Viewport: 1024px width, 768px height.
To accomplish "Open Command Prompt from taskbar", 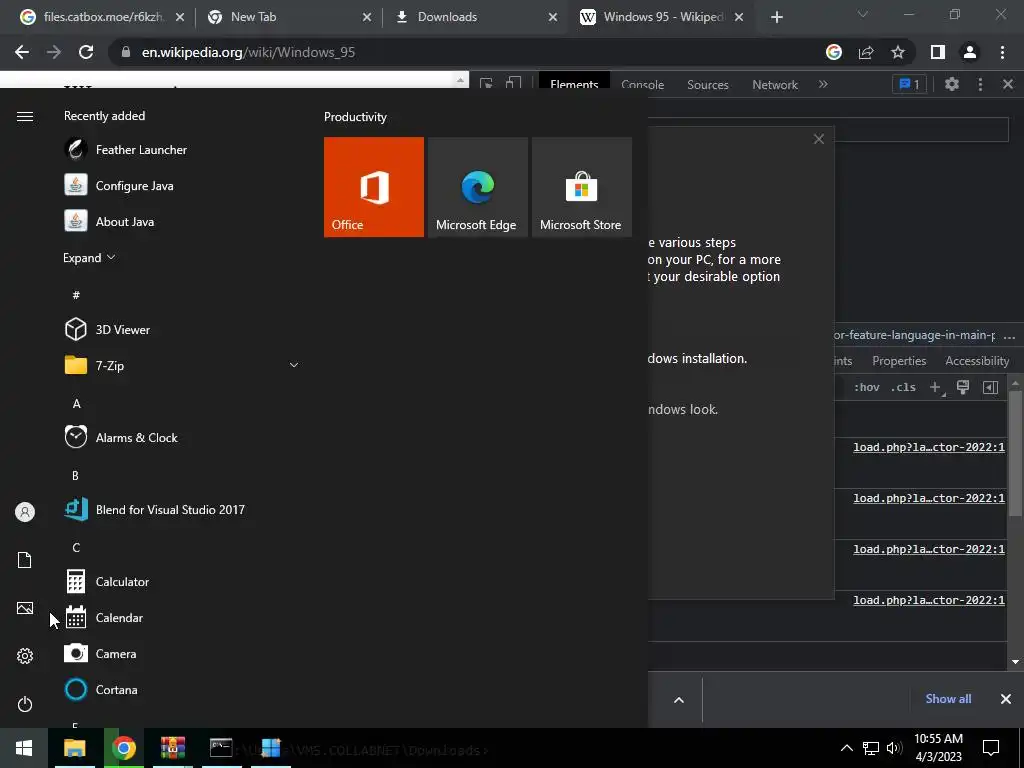I will [221, 748].
